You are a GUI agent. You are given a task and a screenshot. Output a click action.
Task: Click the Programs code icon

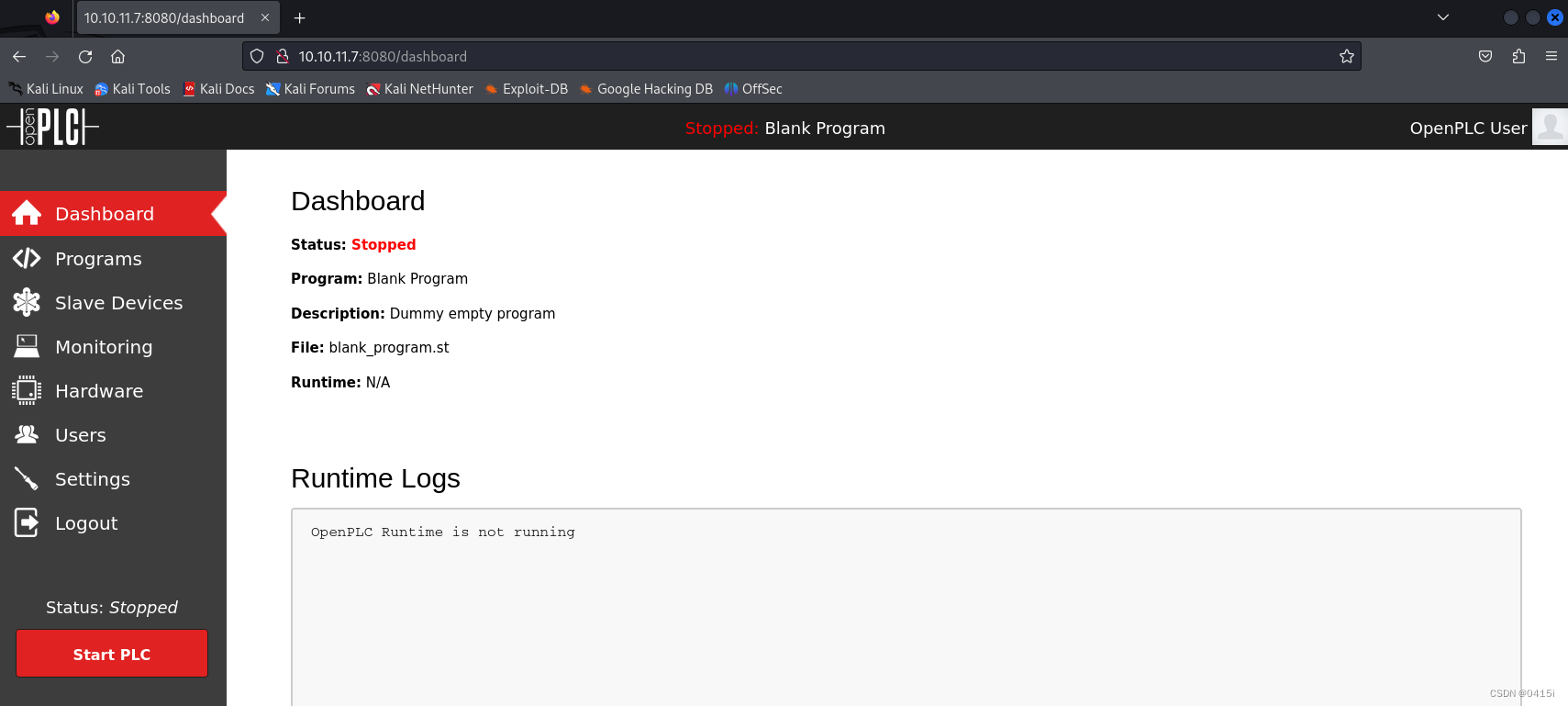tap(27, 258)
